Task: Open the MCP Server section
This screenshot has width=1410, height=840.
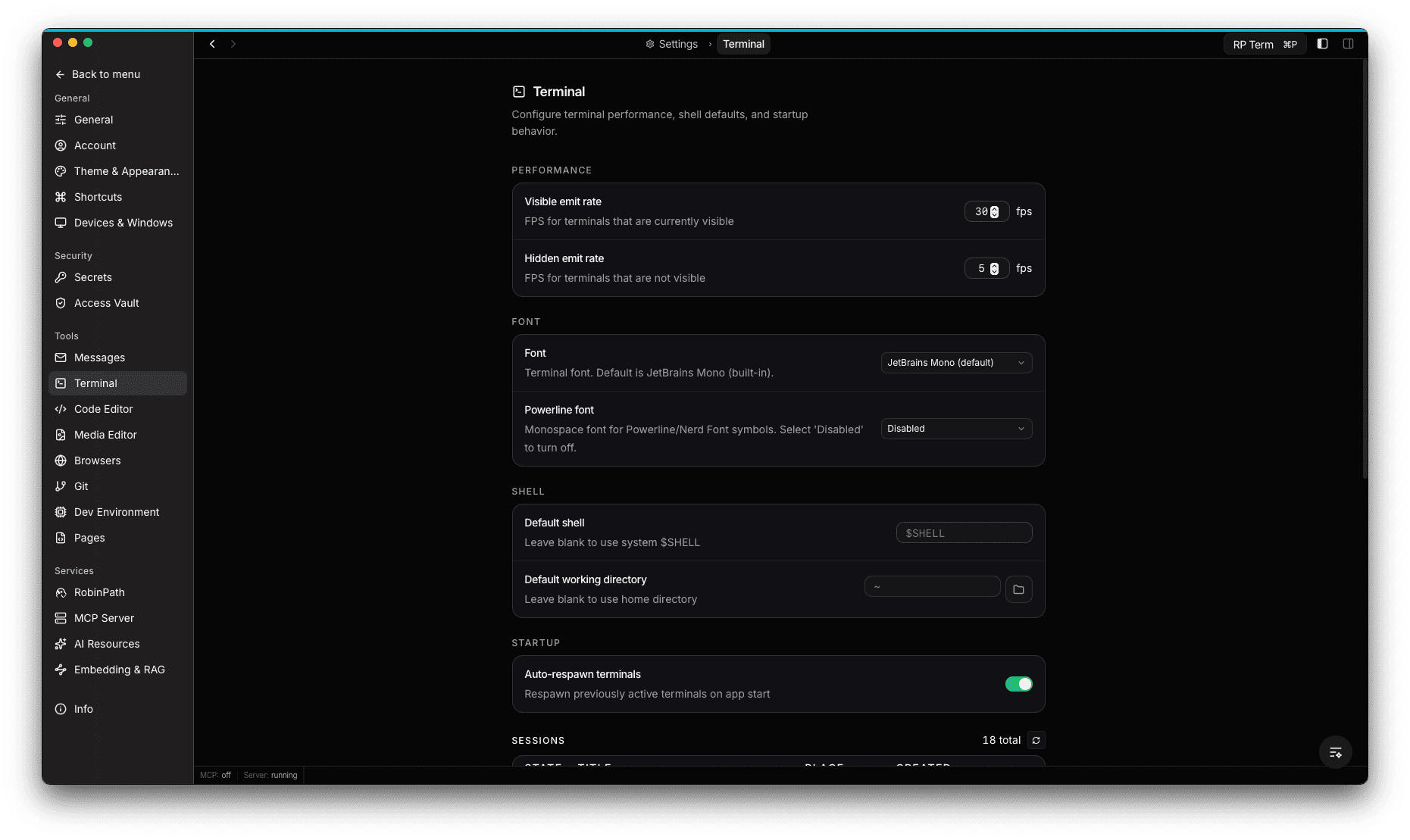Action: (x=103, y=618)
